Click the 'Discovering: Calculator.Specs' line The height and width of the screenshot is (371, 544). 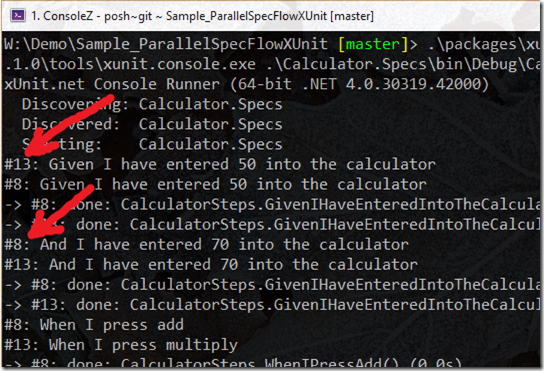pos(152,104)
